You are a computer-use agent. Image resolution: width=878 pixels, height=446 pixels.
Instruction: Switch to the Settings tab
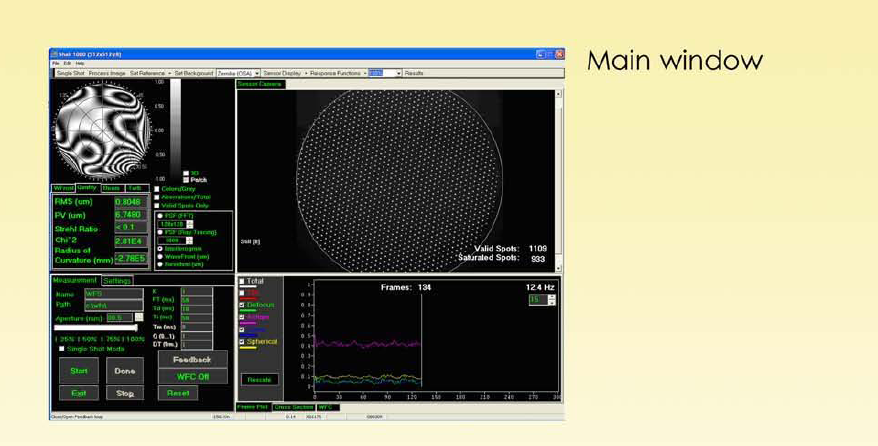click(118, 281)
